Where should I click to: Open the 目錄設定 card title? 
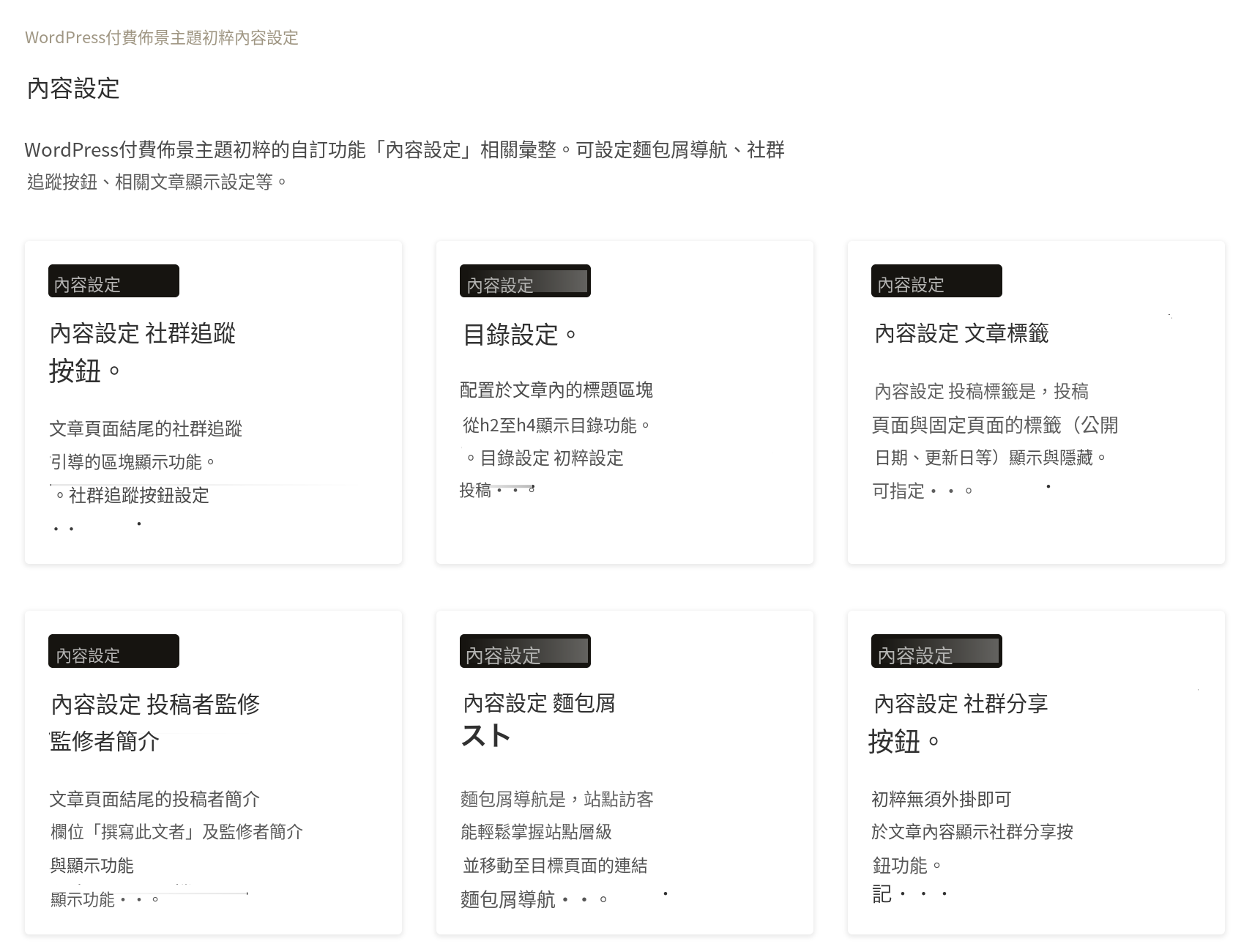520,335
